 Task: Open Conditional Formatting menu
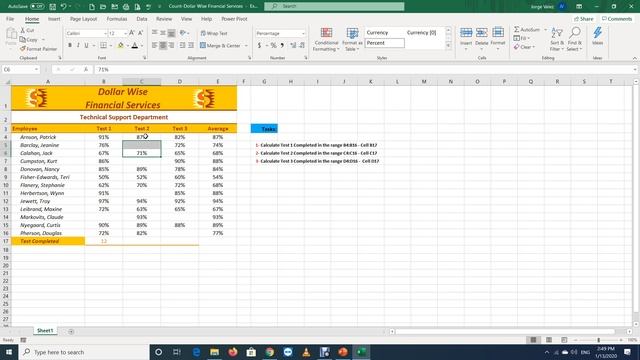(326, 39)
